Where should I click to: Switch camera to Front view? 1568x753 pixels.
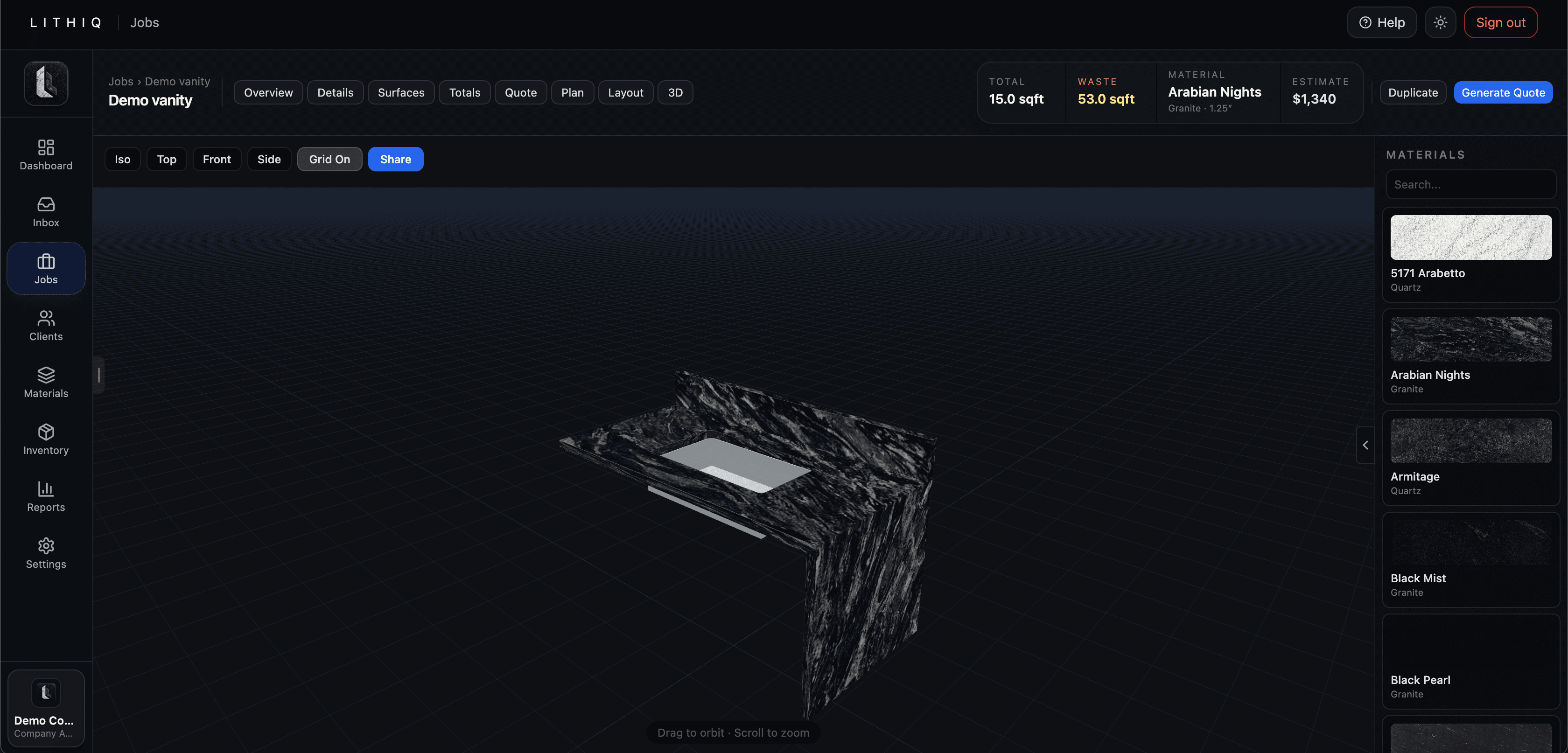pos(217,159)
